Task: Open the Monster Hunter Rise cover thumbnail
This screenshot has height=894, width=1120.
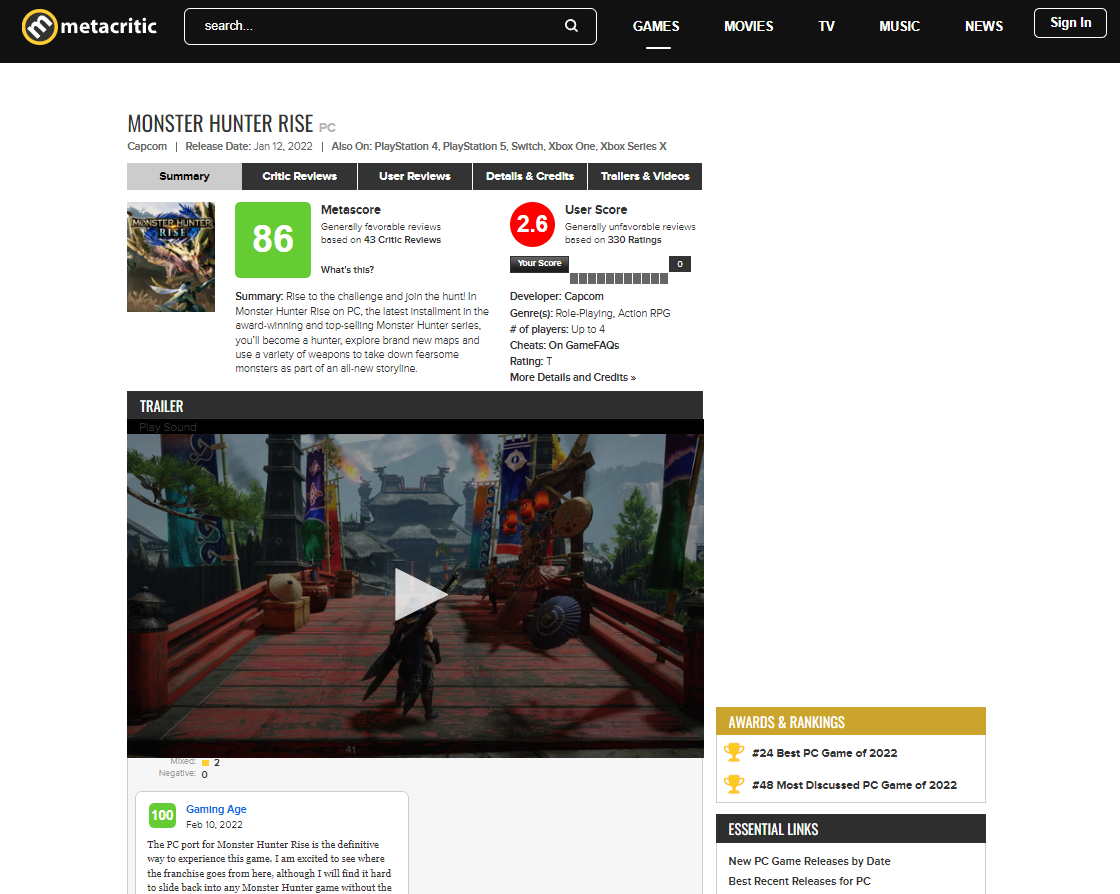Action: [x=171, y=257]
